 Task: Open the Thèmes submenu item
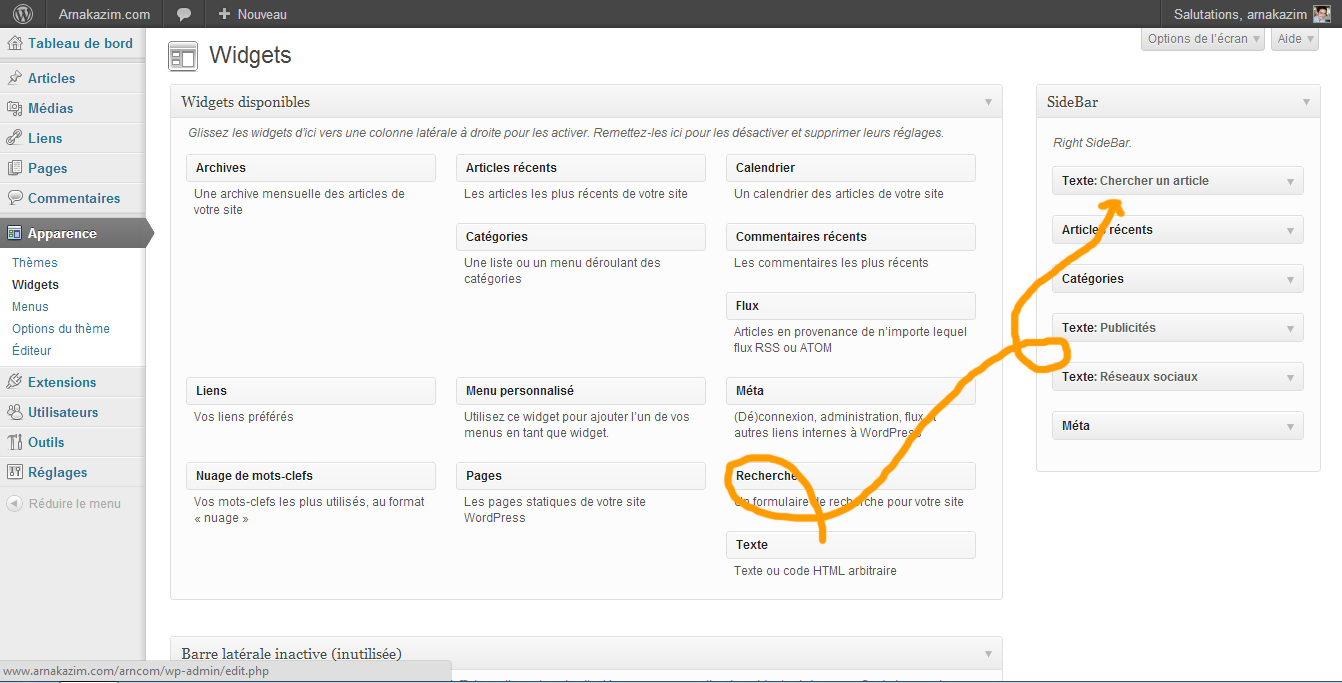35,263
